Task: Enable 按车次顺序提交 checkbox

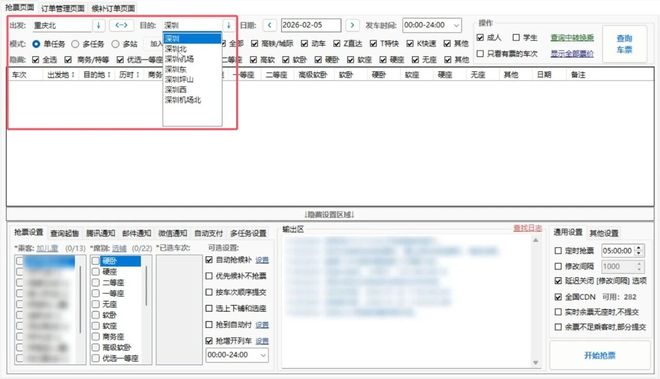Action: tap(209, 292)
